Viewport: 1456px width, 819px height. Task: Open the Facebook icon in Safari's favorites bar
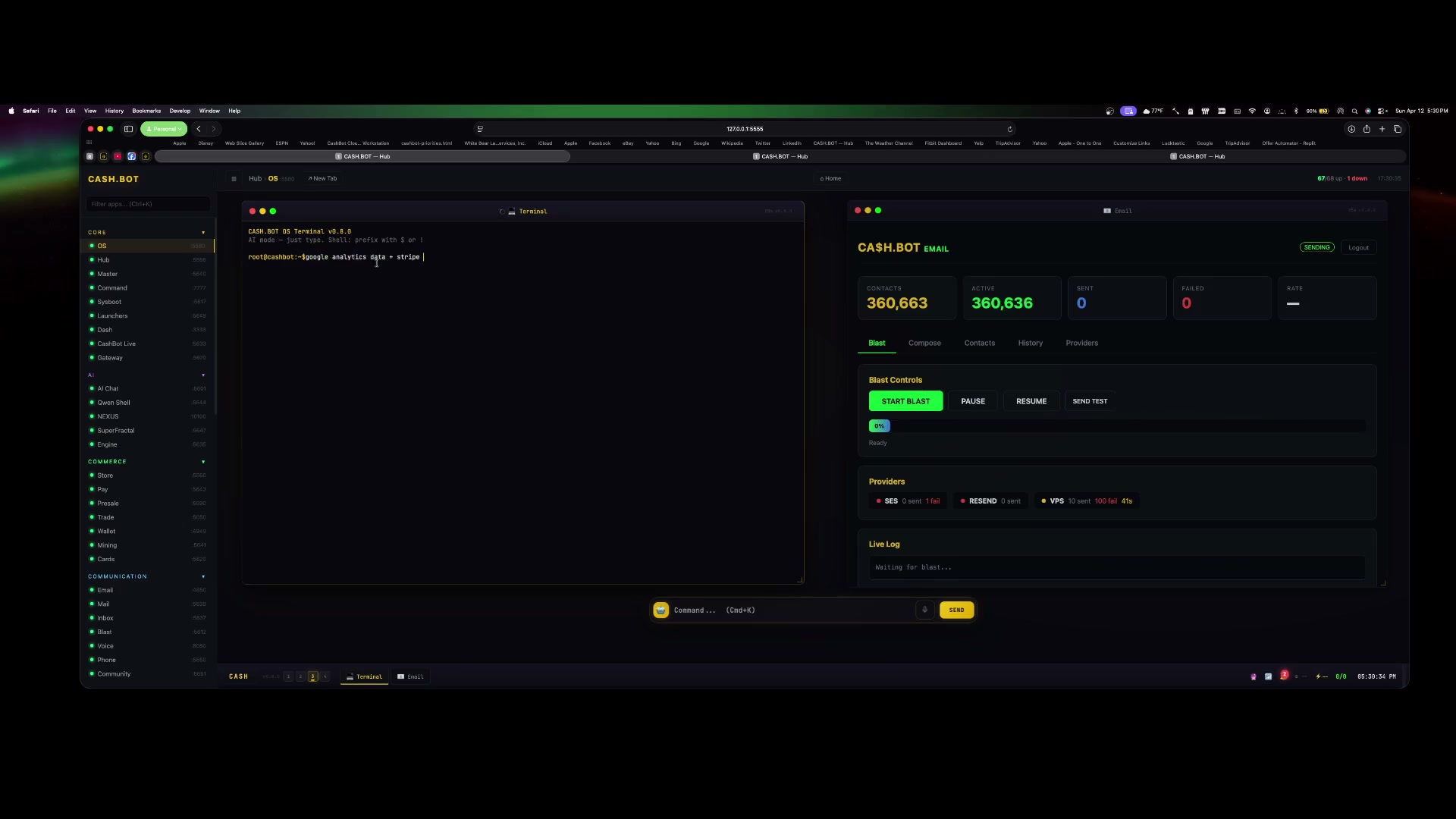[x=131, y=156]
